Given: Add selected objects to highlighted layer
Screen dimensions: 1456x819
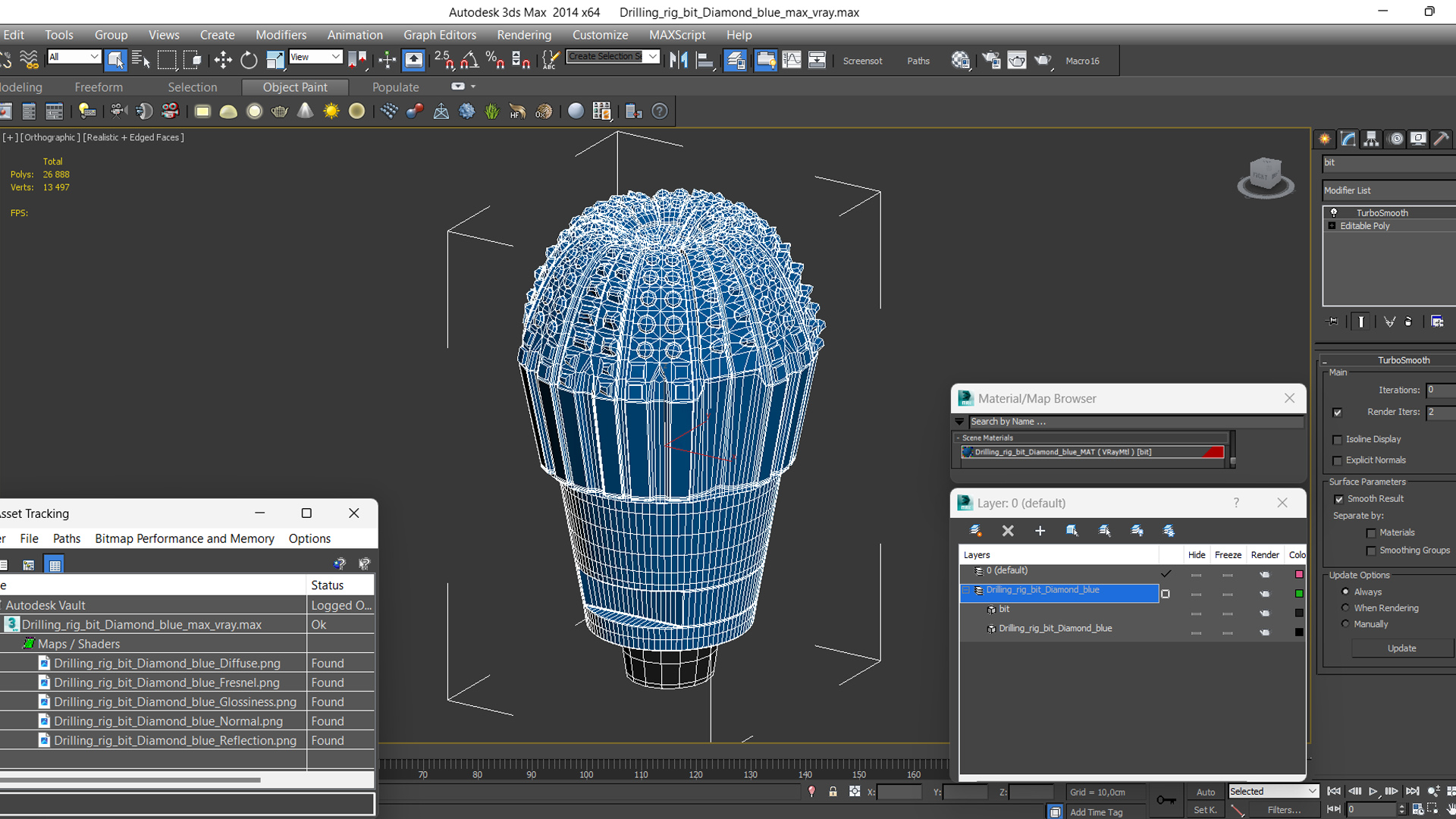Looking at the screenshot, I should coord(1040,531).
